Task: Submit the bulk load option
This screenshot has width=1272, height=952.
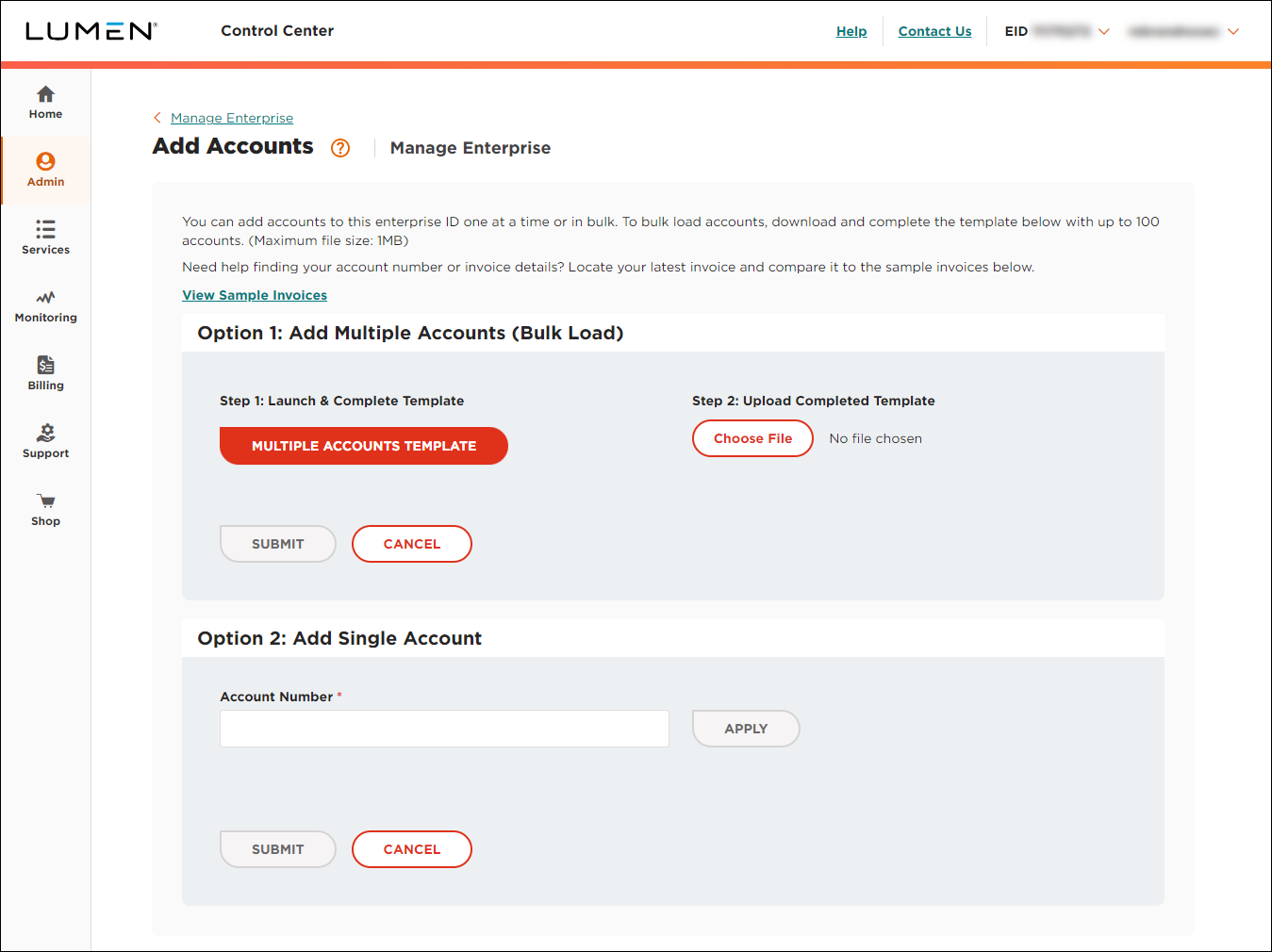Action: 278,544
